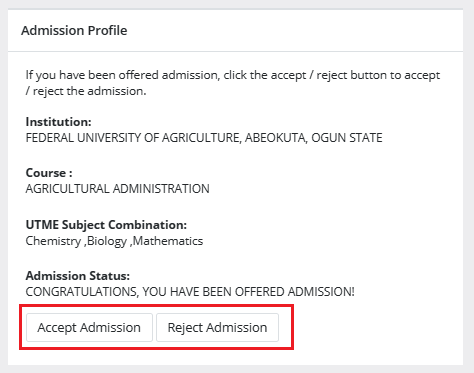
Task: Click the word Biology in subjects
Action: (107, 241)
